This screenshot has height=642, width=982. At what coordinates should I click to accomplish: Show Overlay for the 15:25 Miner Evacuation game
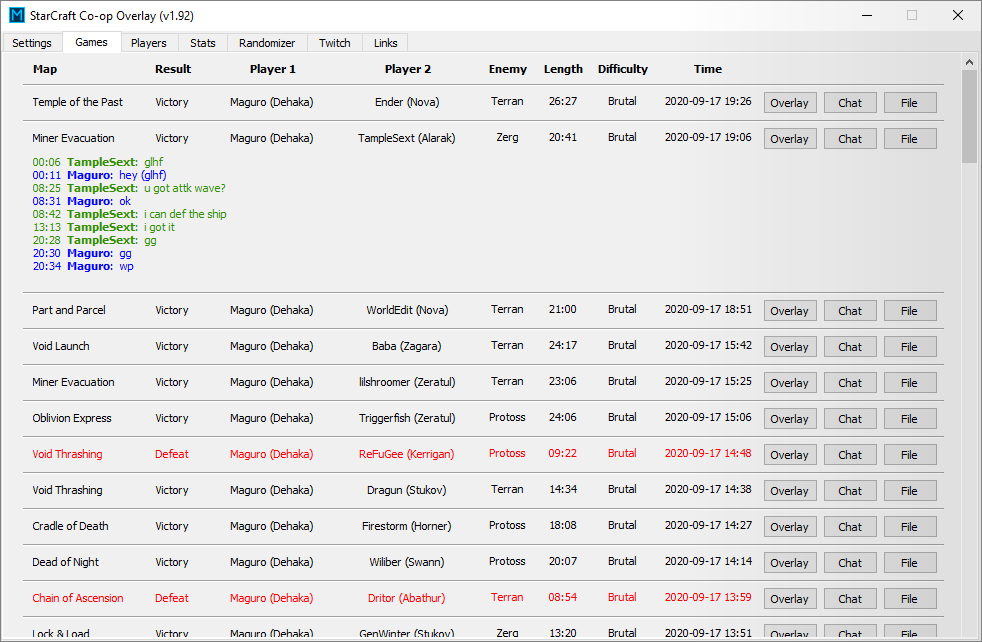790,383
